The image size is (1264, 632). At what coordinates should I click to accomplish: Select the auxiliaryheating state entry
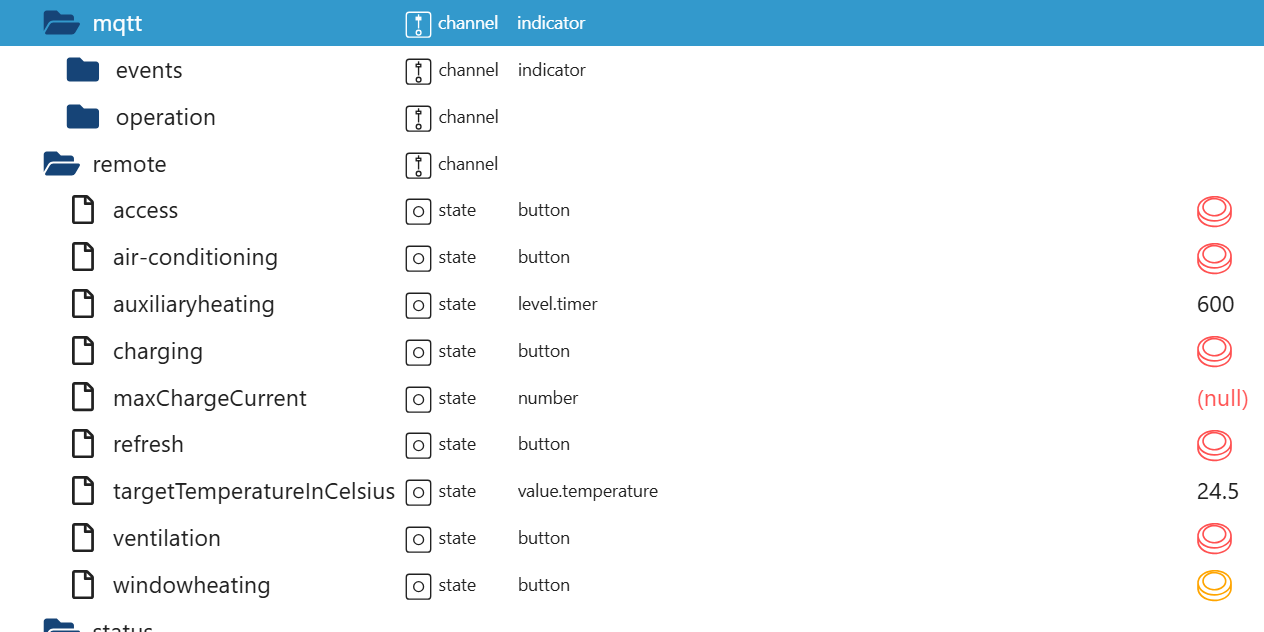194,304
